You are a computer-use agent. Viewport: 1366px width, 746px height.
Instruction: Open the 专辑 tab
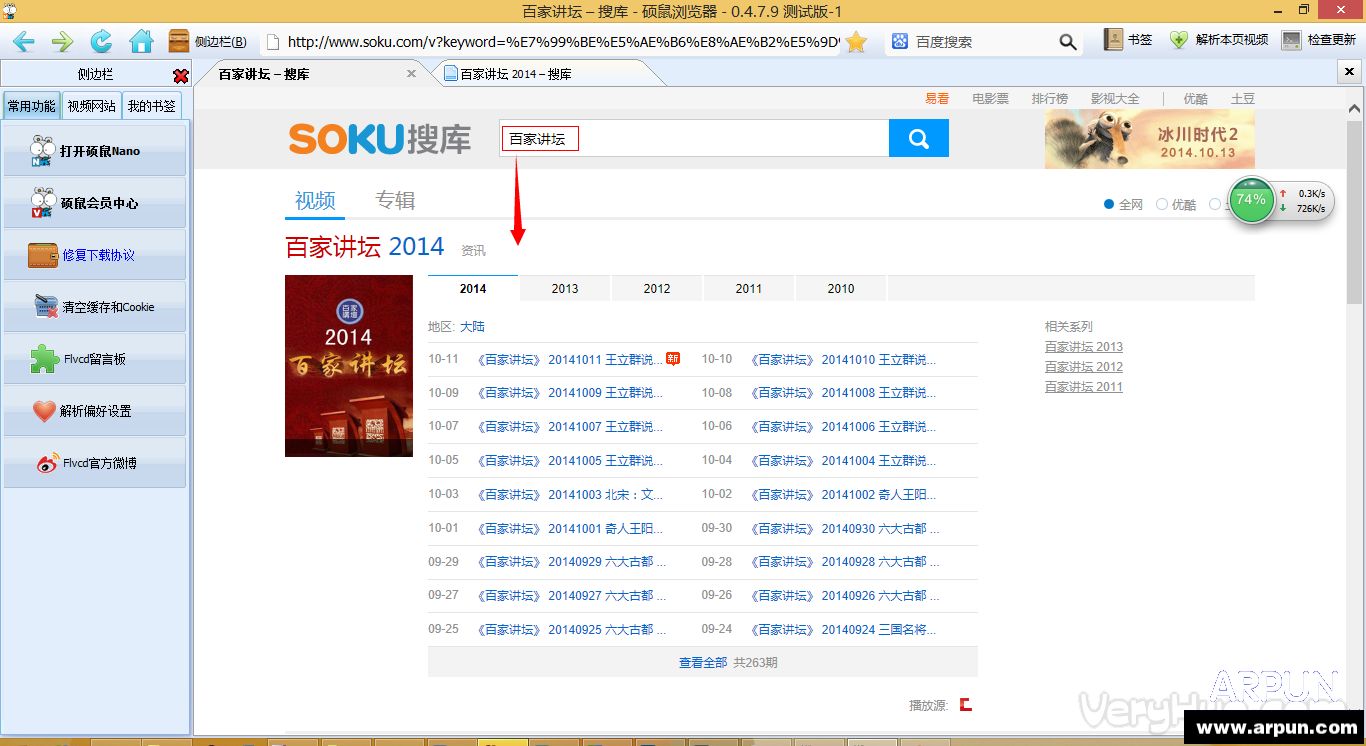pyautogui.click(x=395, y=200)
